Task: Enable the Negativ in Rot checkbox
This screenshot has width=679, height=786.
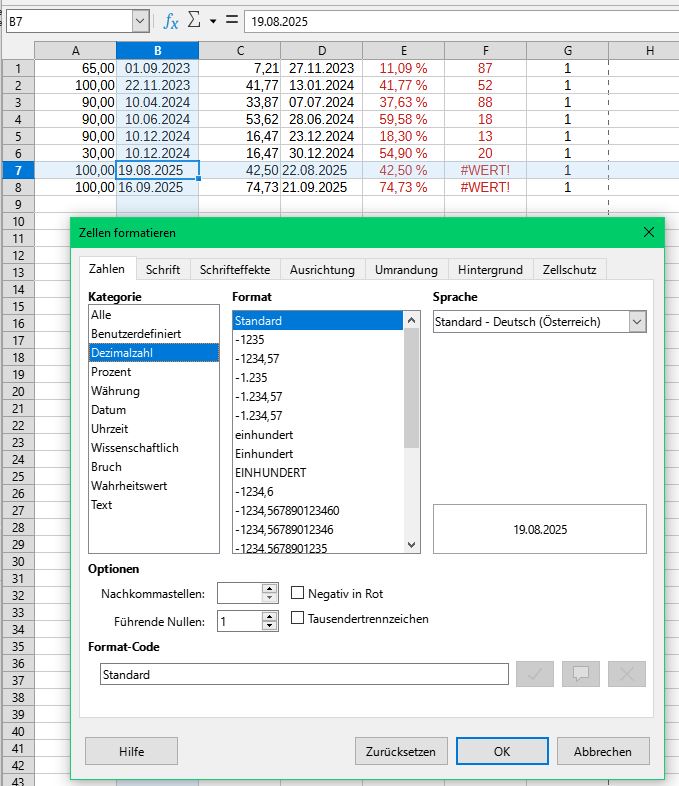Action: 297,593
